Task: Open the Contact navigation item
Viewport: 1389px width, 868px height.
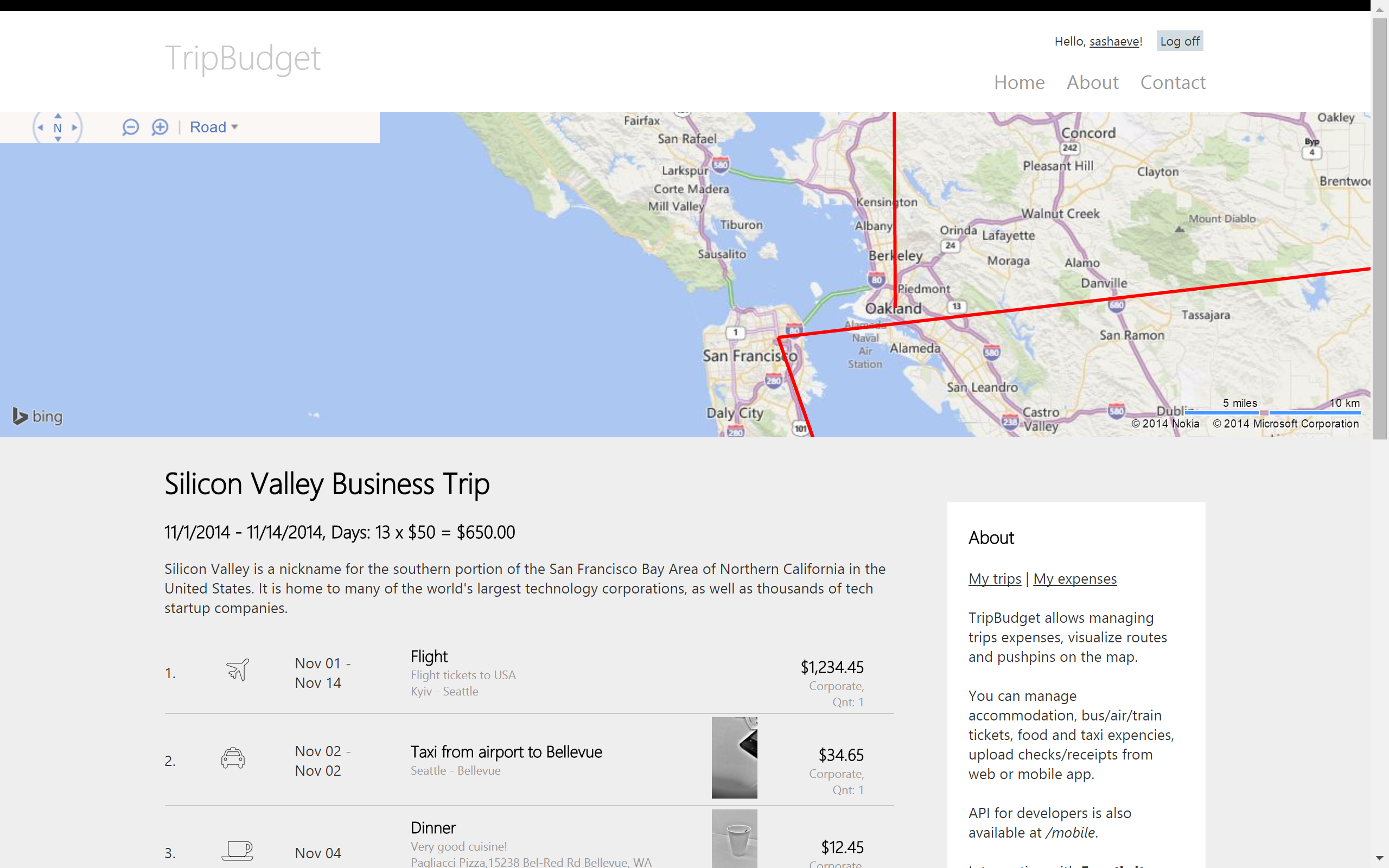Action: 1173,82
